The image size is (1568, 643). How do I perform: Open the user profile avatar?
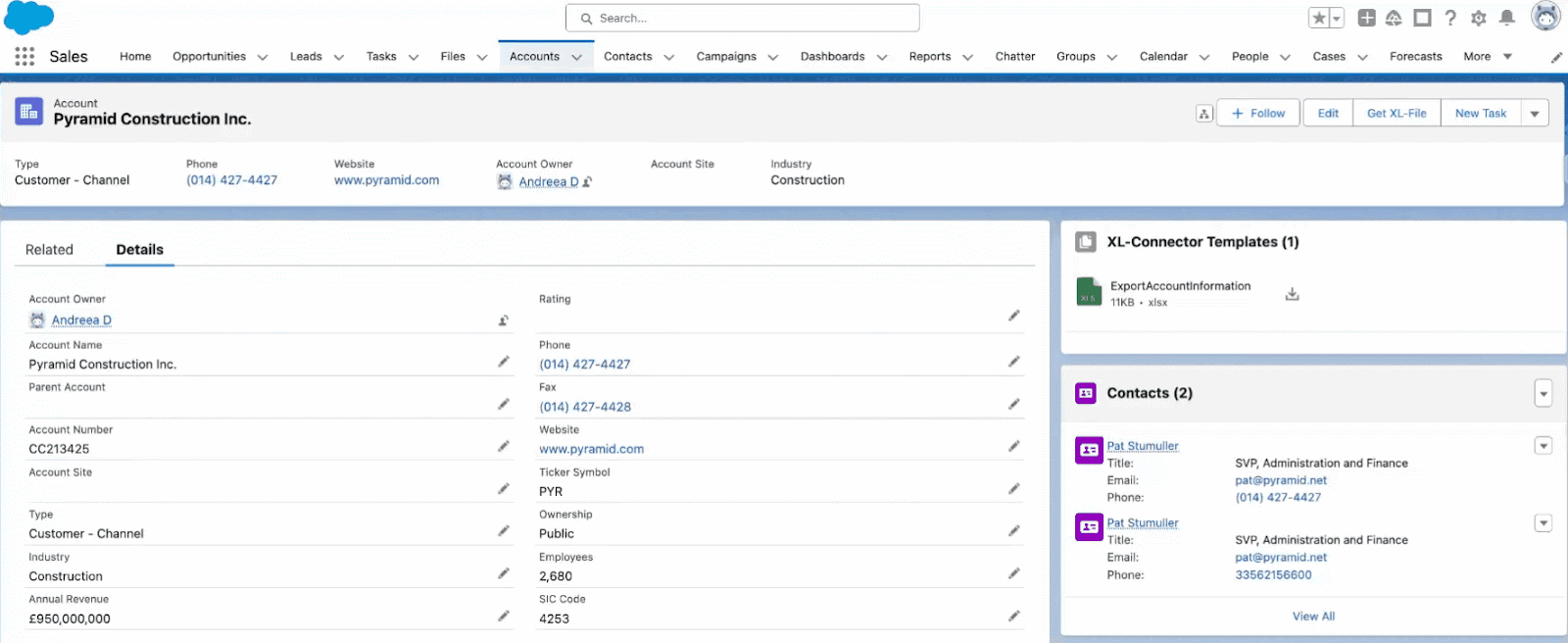click(1545, 17)
